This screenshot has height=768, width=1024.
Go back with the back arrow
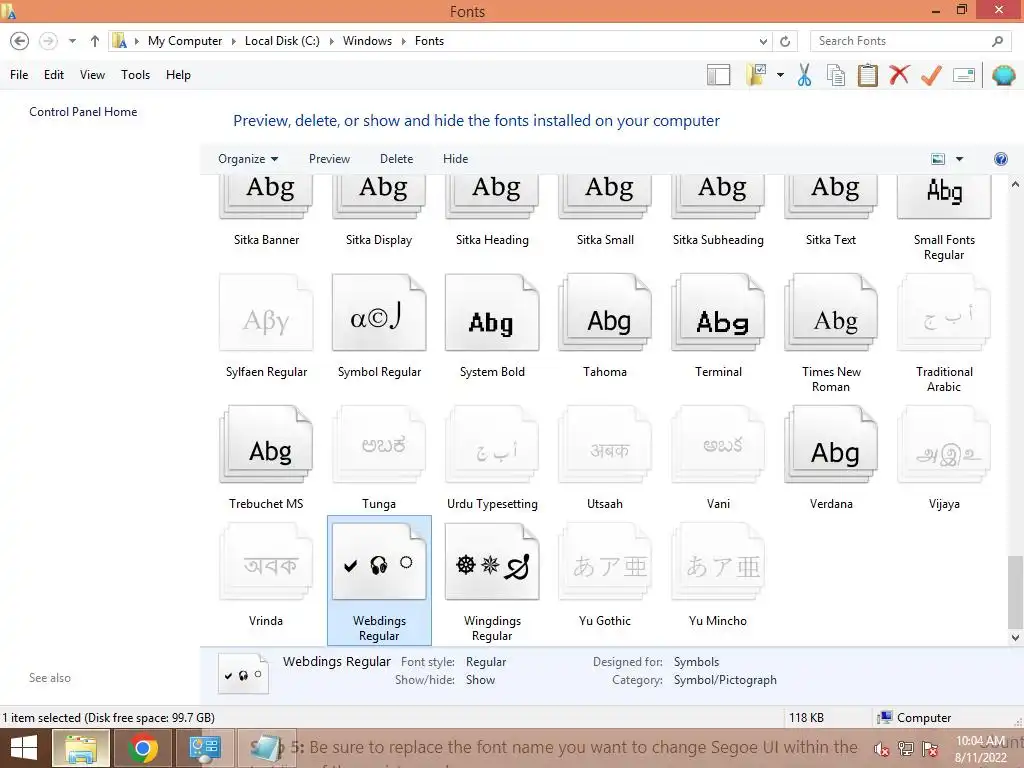point(20,41)
